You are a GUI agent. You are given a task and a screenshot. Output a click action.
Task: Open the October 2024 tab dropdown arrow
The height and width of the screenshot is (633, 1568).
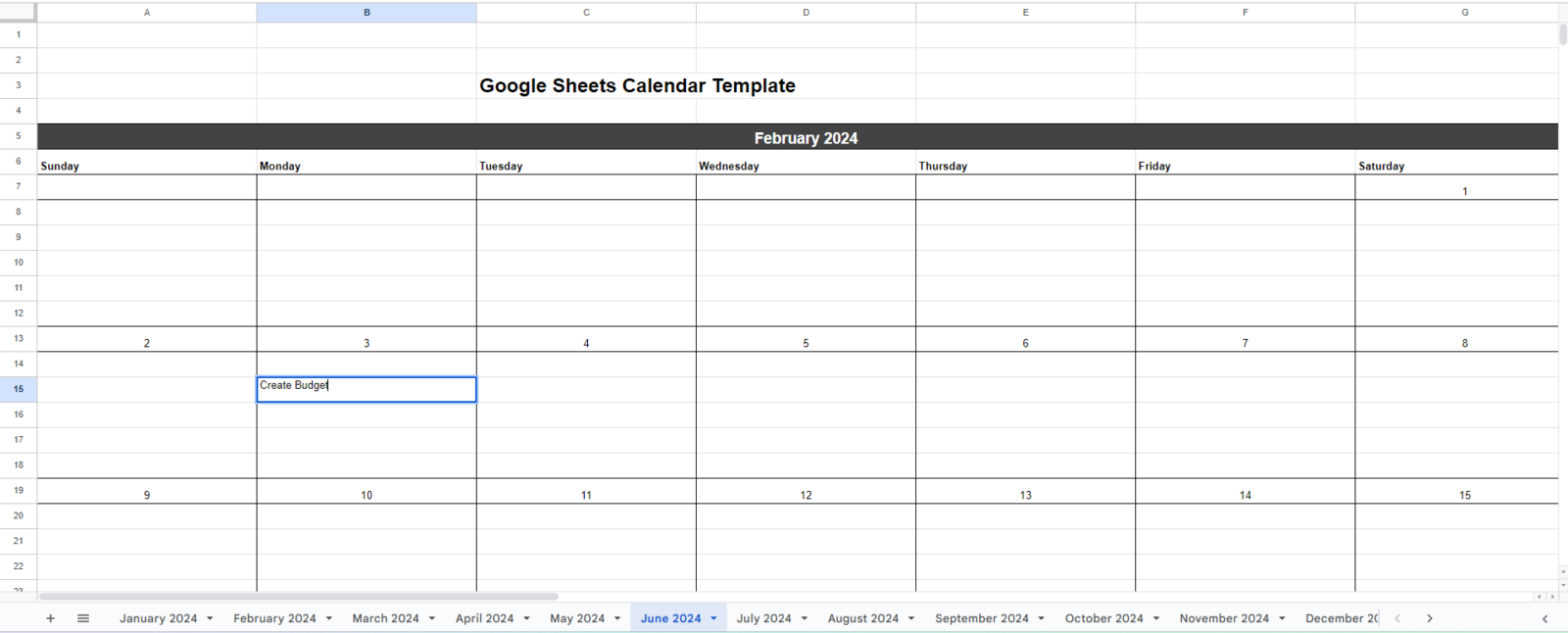click(x=1156, y=618)
